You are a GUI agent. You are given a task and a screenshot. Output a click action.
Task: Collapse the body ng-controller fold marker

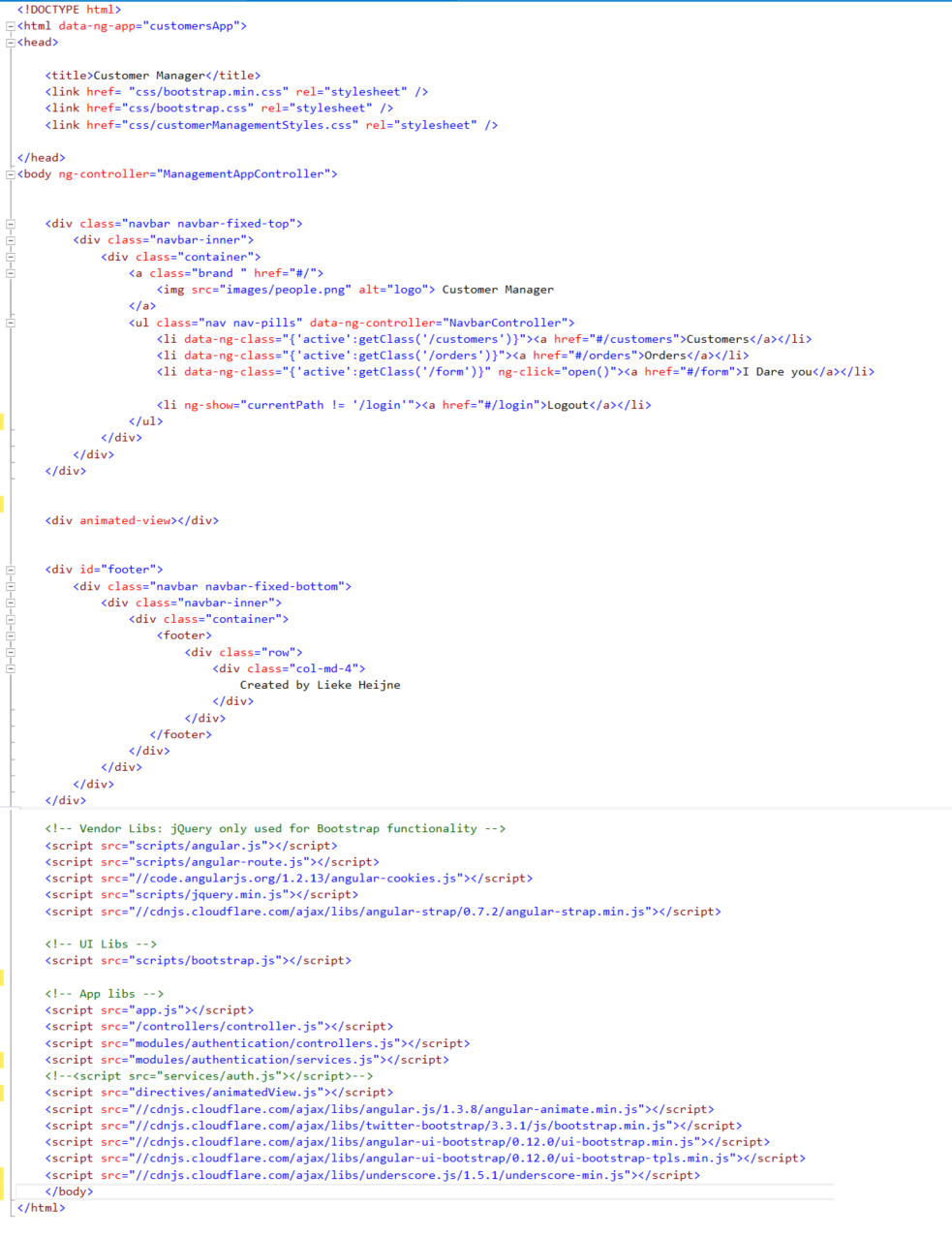tap(11, 174)
